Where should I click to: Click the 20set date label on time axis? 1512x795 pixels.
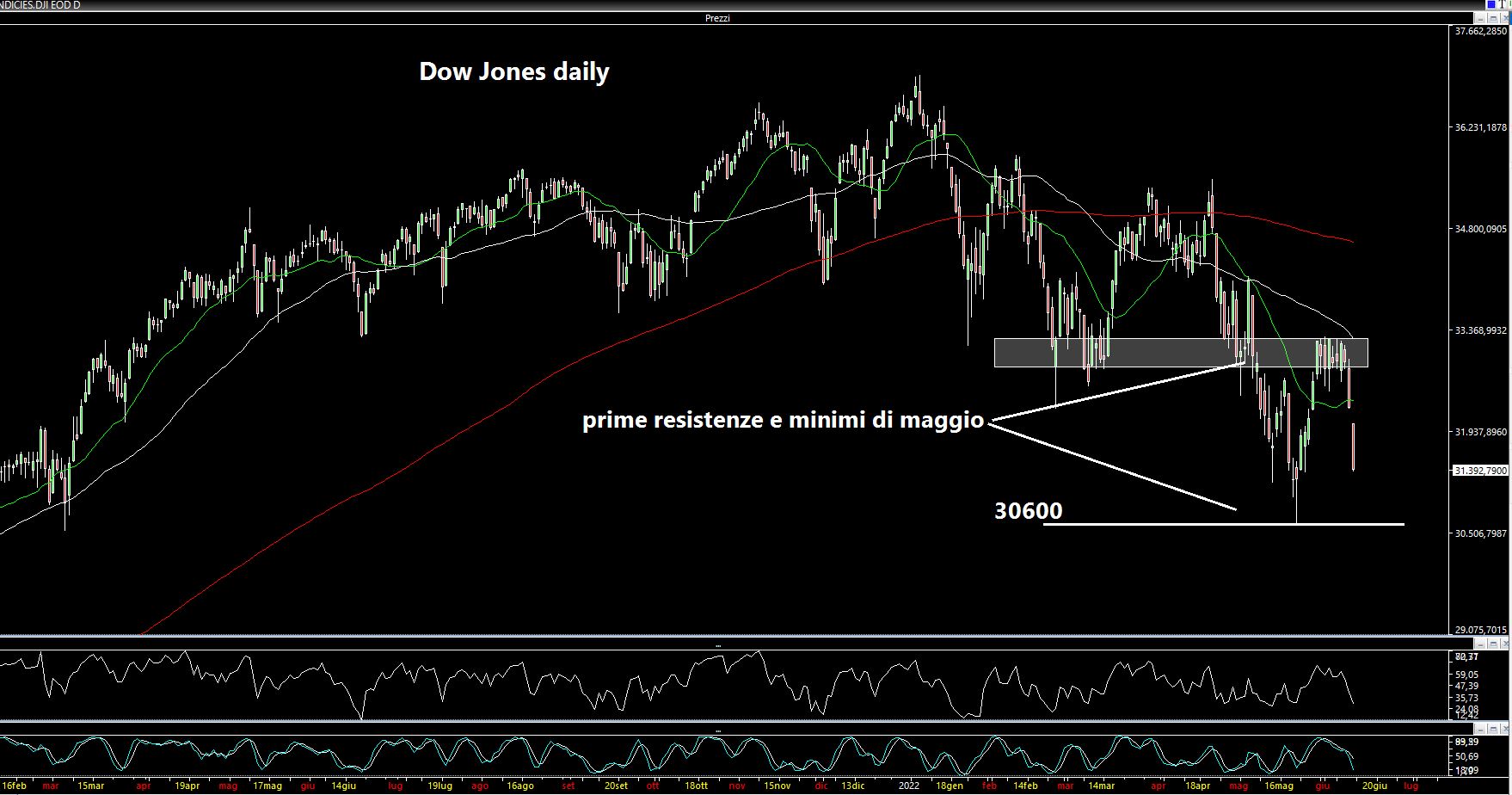click(616, 786)
